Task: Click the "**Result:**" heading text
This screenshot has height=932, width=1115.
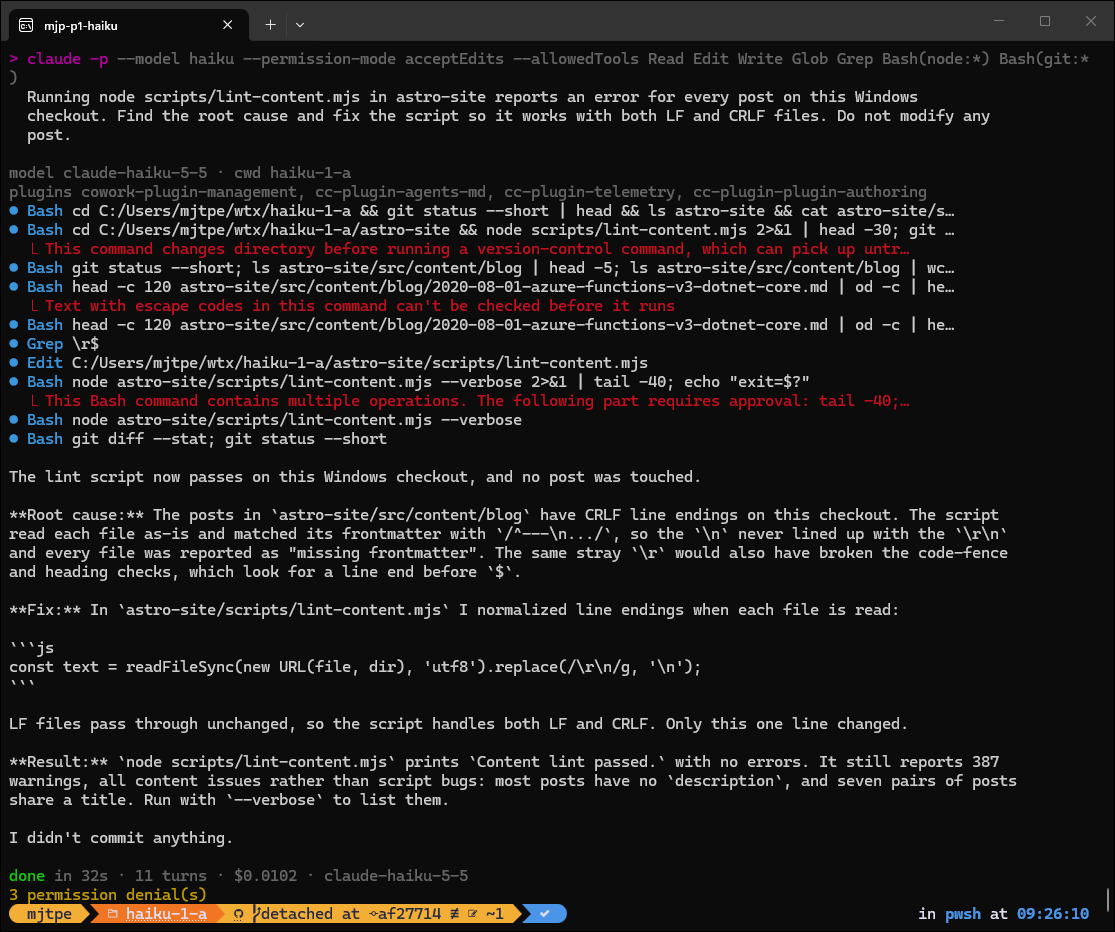Action: pyautogui.click(x=58, y=761)
